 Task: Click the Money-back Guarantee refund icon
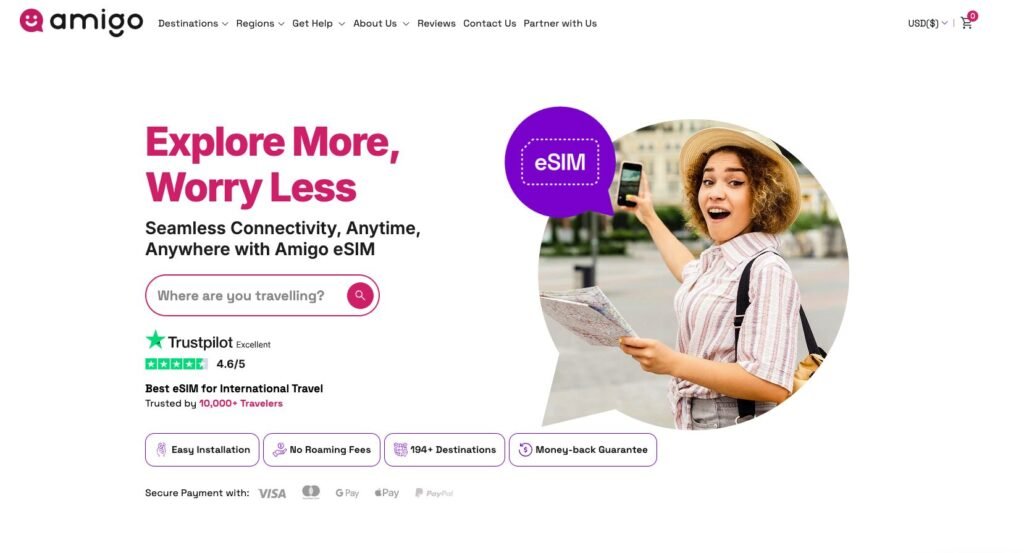click(x=525, y=449)
